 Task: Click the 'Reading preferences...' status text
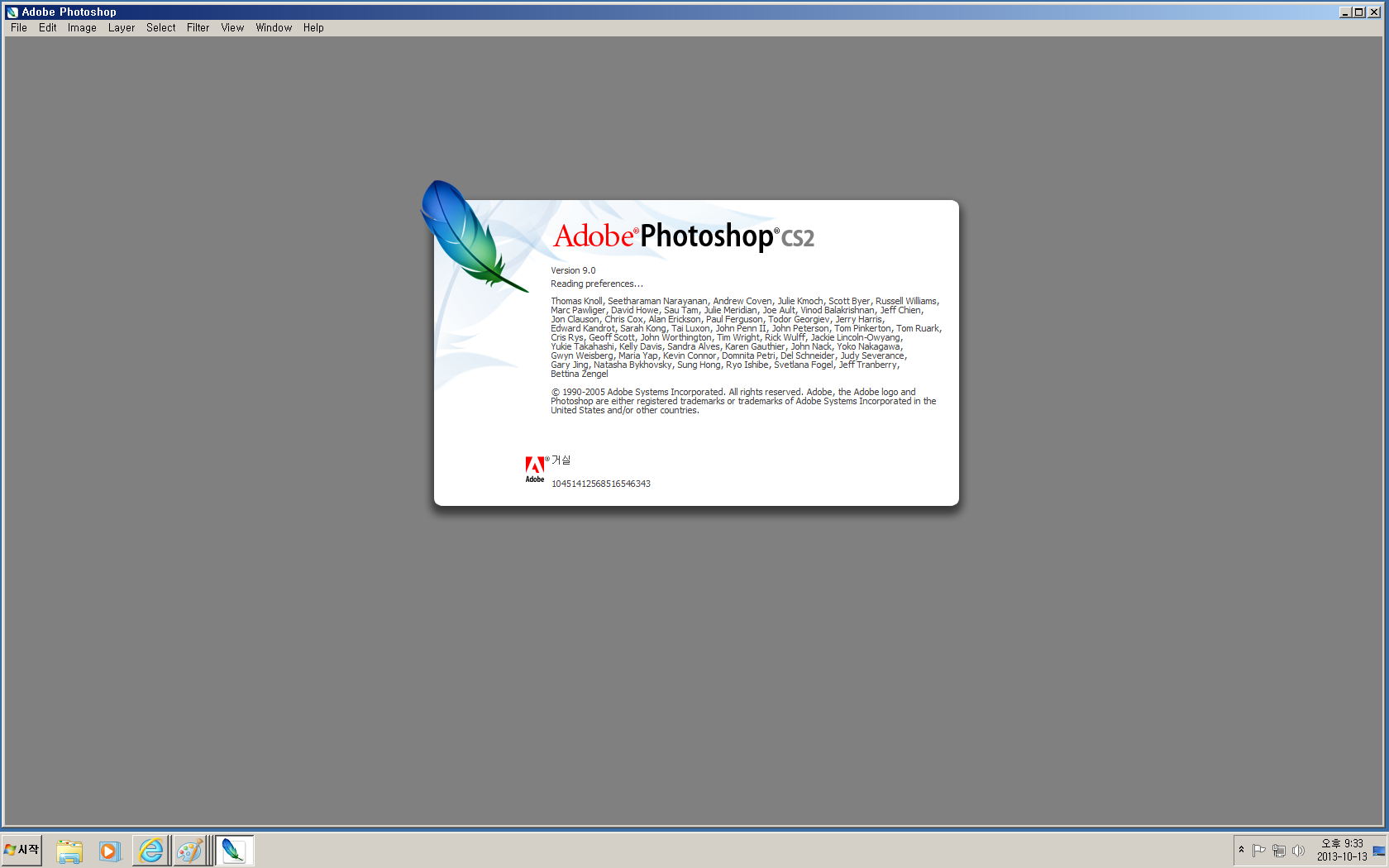click(597, 284)
